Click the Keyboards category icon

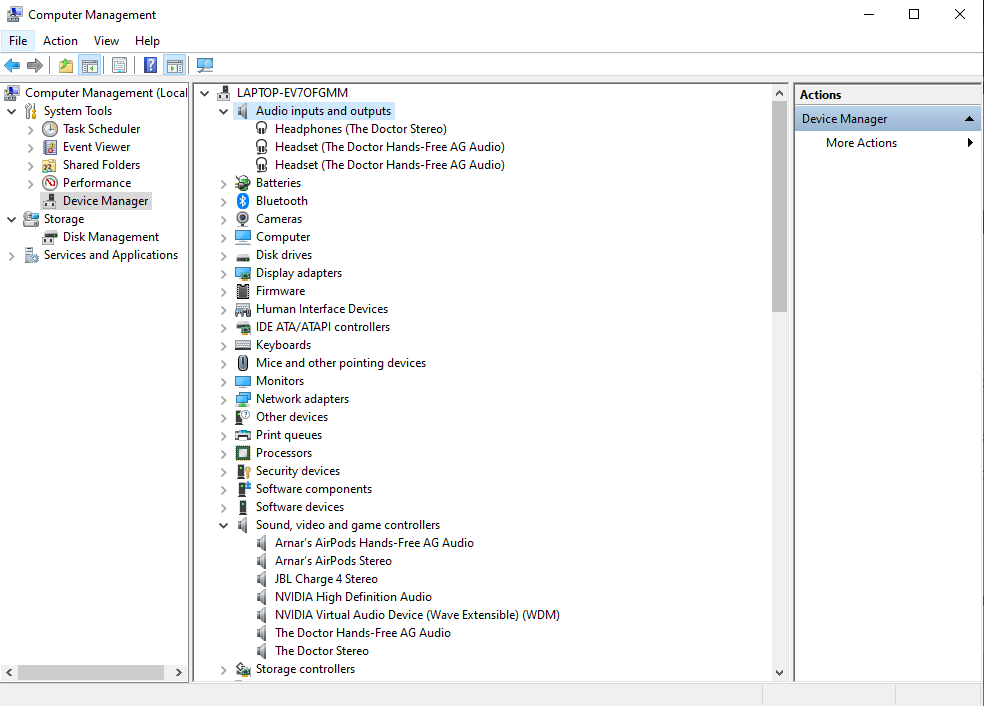coord(243,345)
